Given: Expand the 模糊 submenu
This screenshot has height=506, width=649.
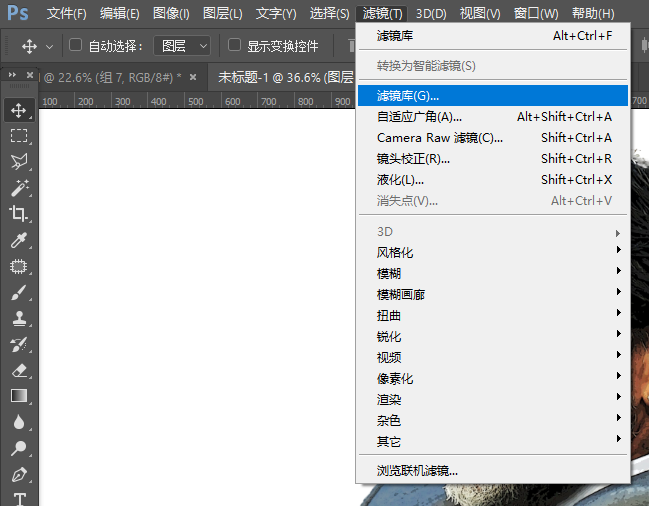Looking at the screenshot, I should (x=493, y=273).
